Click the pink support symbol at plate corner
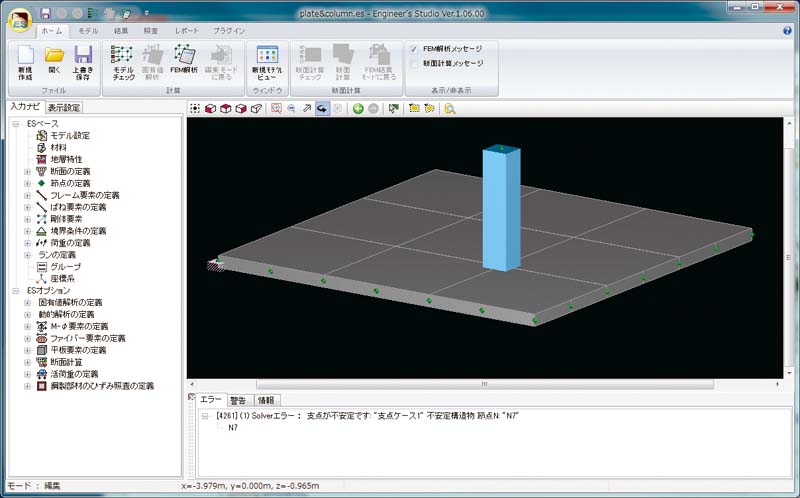 (215, 265)
